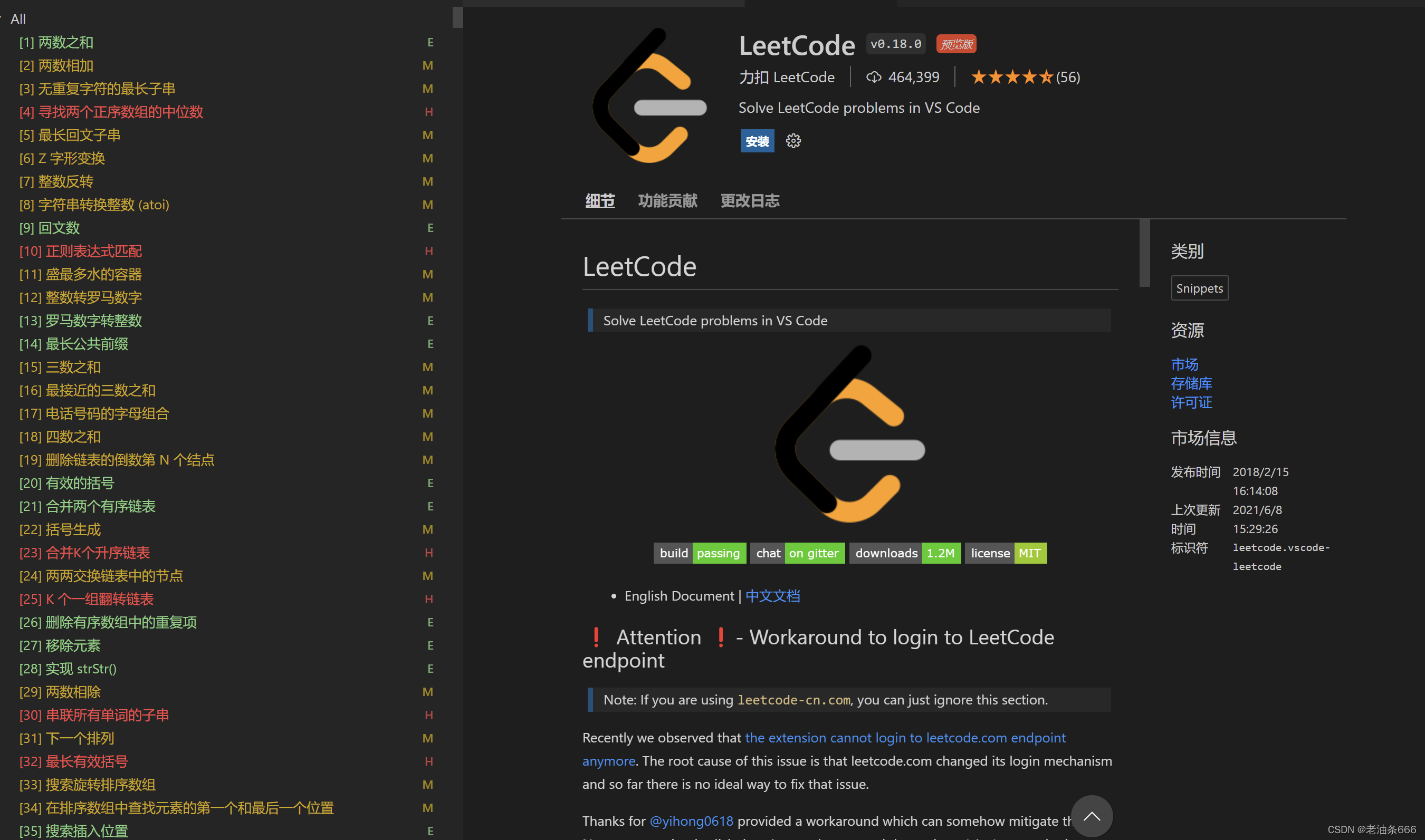Switch to the 功能贡献 tab
Viewport: 1425px width, 840px height.
(667, 200)
